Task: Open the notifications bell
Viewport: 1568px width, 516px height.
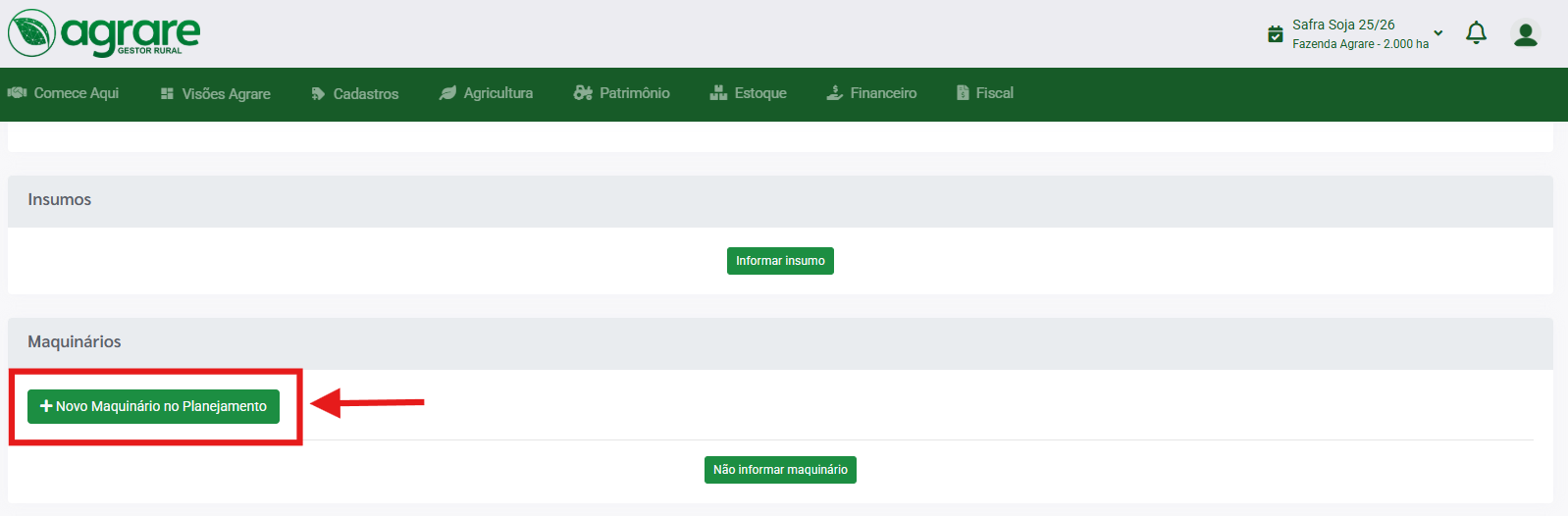Action: tap(1476, 33)
